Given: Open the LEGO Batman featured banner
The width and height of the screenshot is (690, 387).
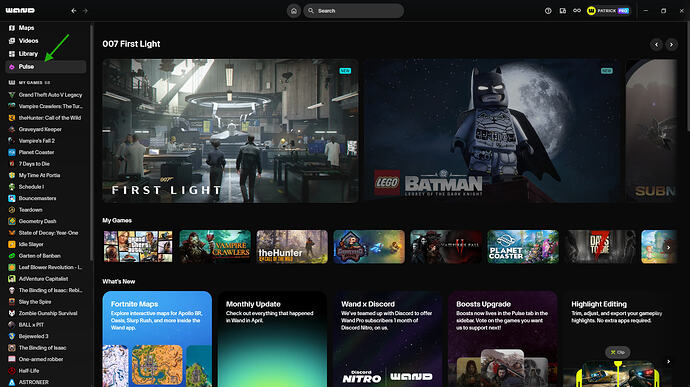Looking at the screenshot, I should 492,131.
